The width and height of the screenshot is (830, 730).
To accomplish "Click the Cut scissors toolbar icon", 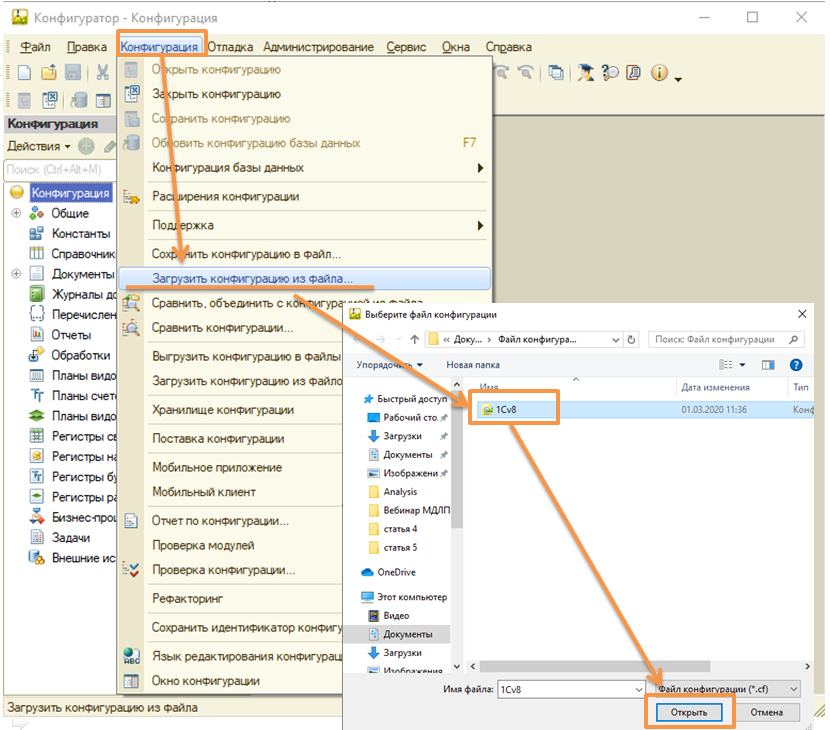I will [x=102, y=73].
